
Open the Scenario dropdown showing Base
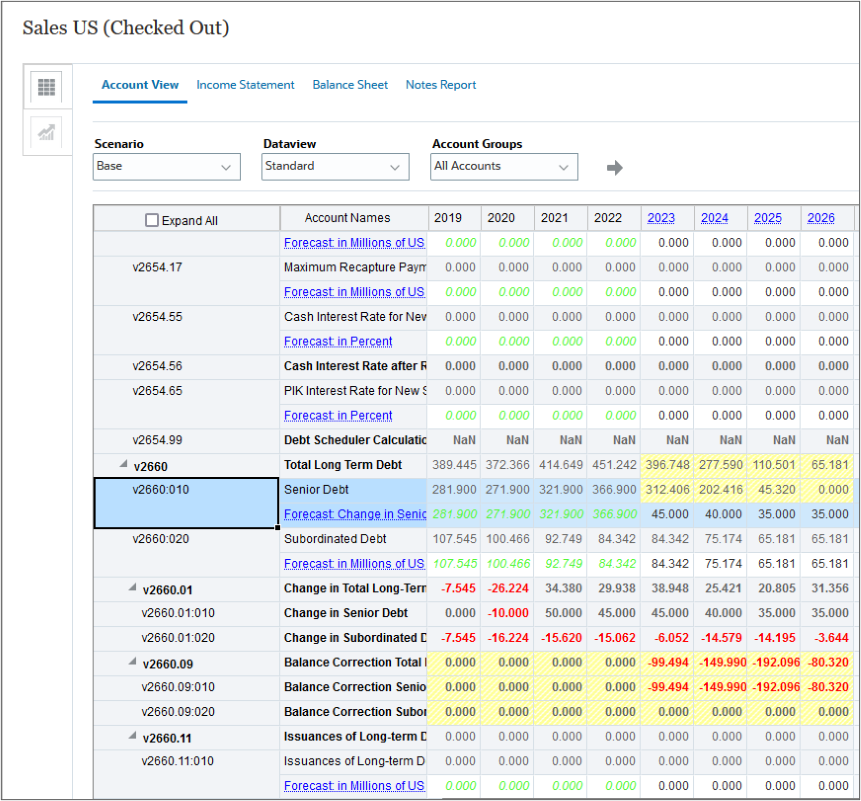pyautogui.click(x=166, y=167)
